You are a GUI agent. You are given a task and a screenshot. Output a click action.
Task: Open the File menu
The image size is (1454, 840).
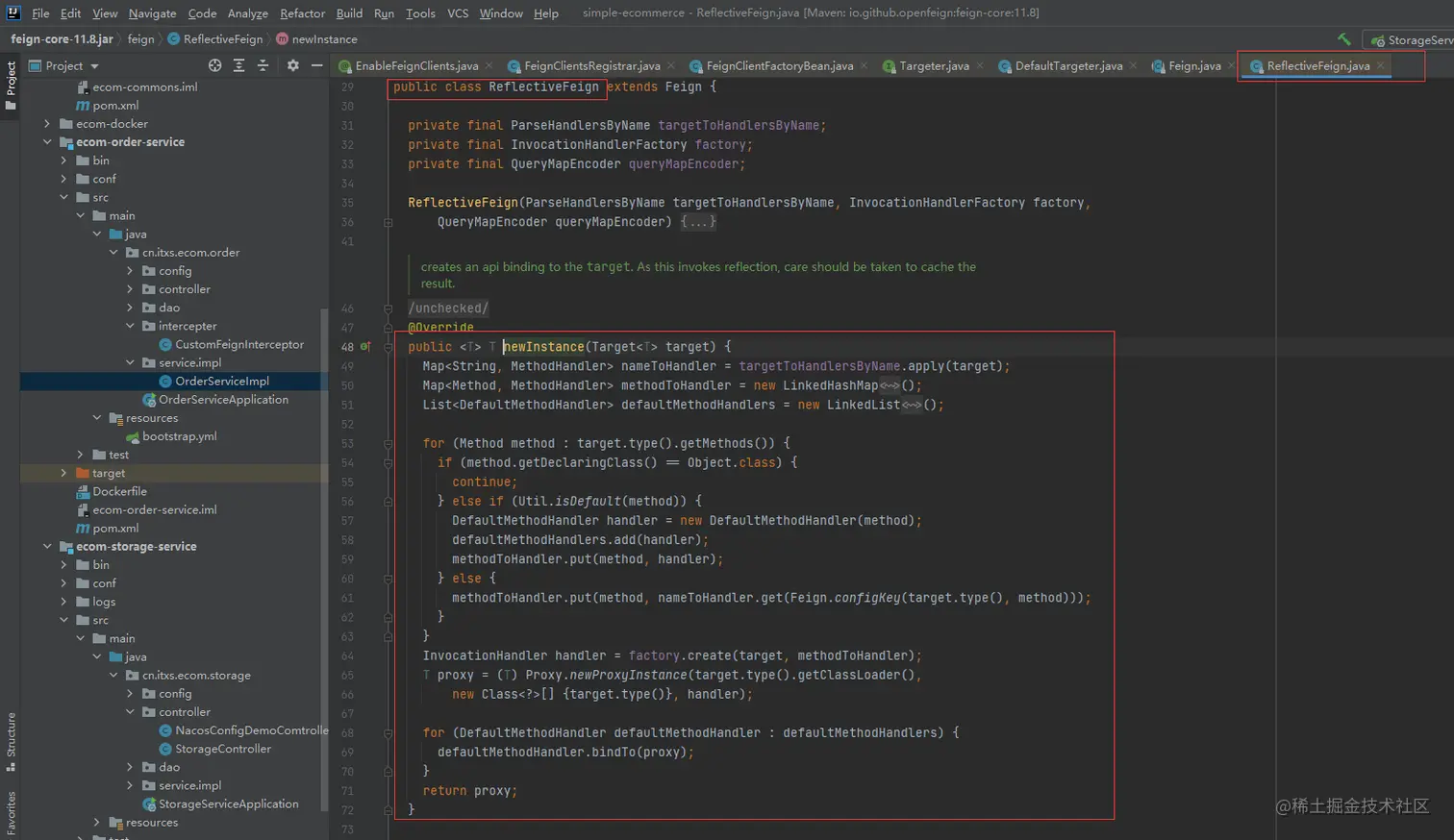tap(40, 13)
